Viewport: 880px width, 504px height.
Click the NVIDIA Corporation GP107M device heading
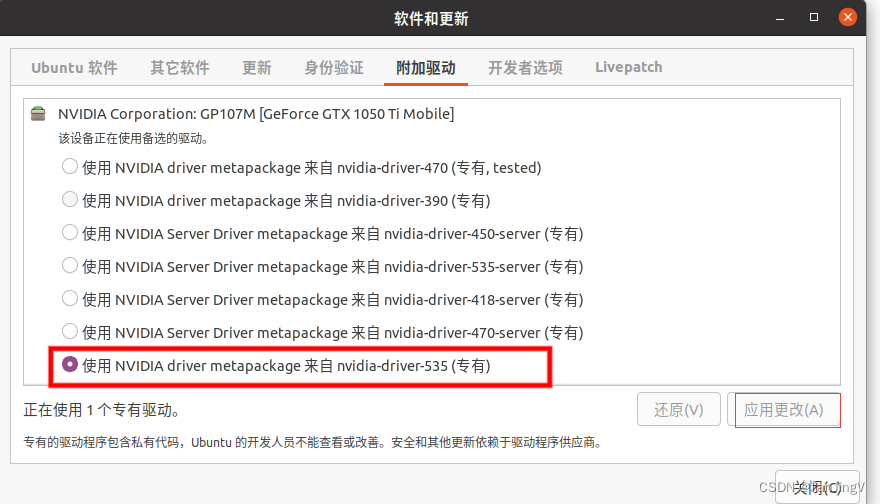pyautogui.click(x=256, y=114)
